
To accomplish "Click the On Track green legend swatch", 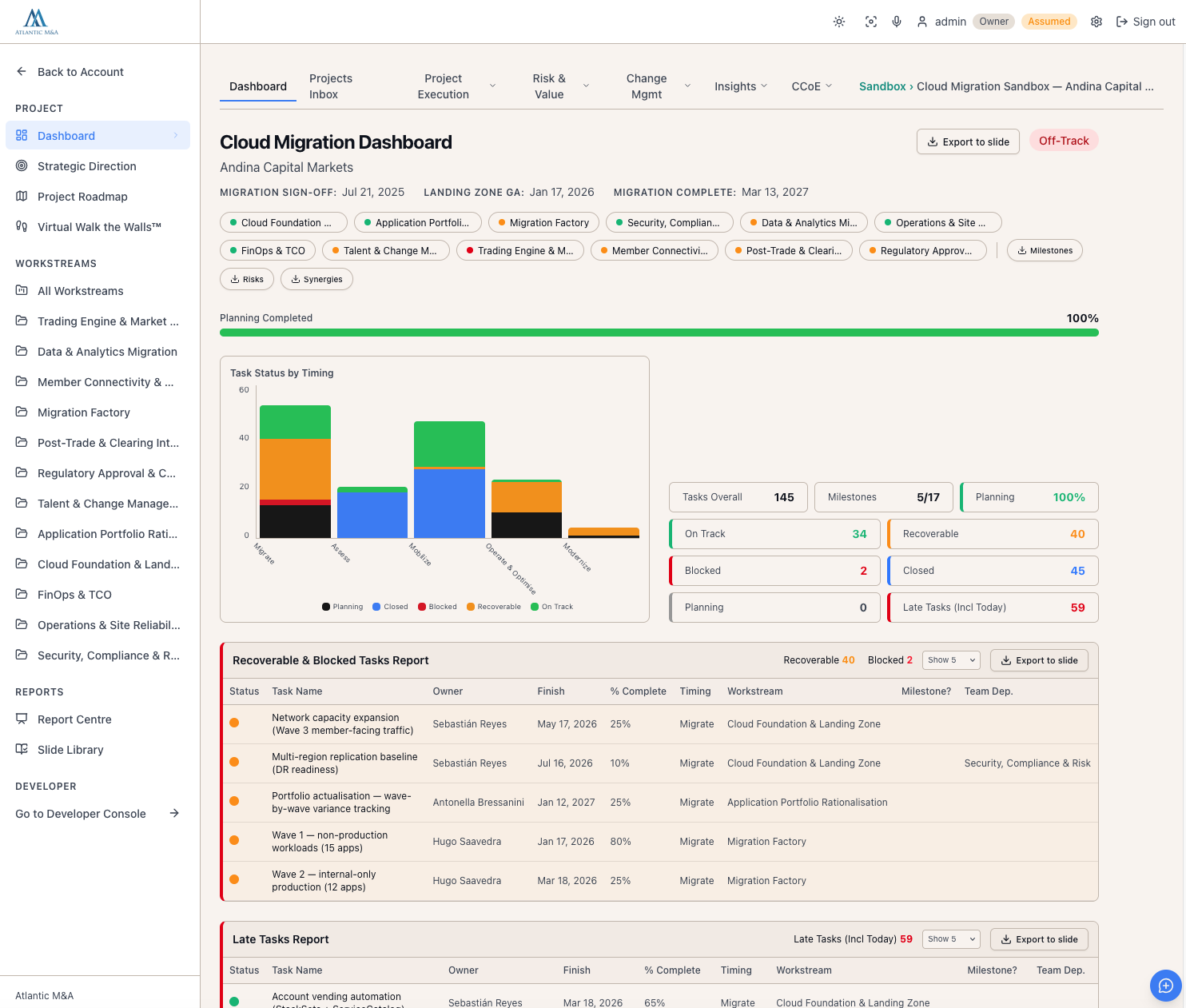I will [535, 607].
